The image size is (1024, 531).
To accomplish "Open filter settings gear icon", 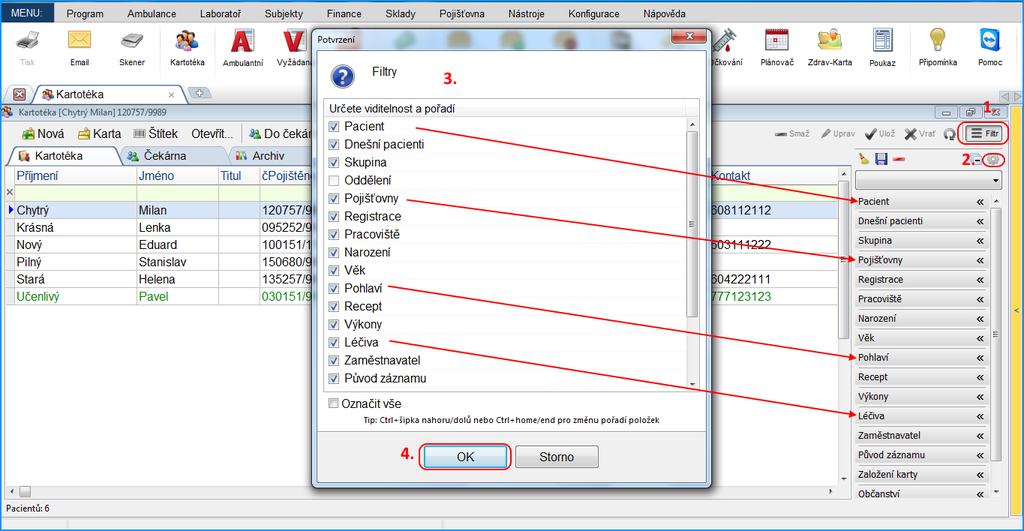I will (x=995, y=159).
